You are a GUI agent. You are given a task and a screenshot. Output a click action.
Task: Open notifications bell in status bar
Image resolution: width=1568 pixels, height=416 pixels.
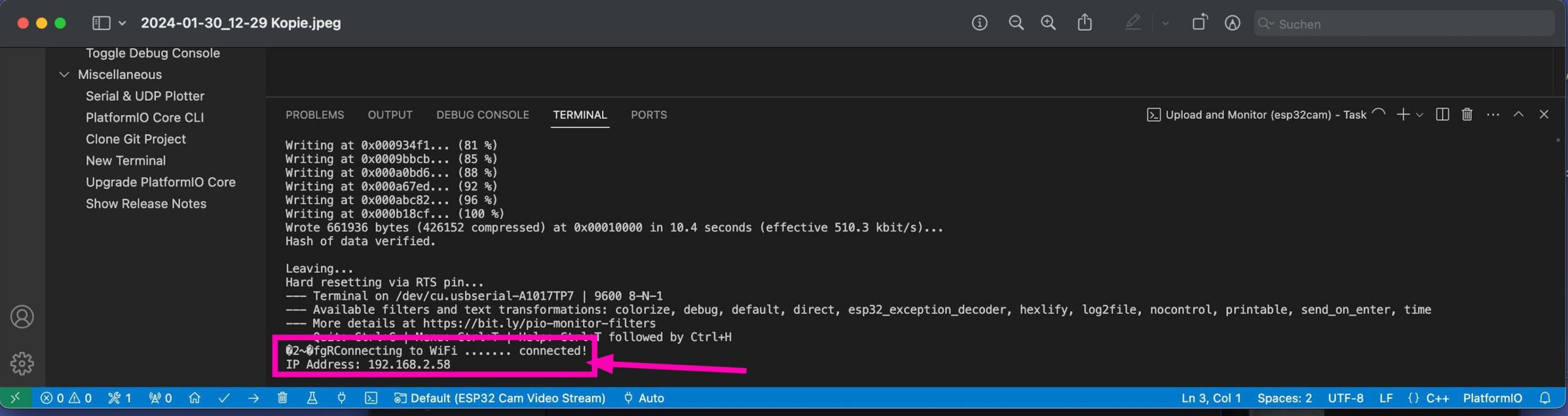pyautogui.click(x=1545, y=398)
